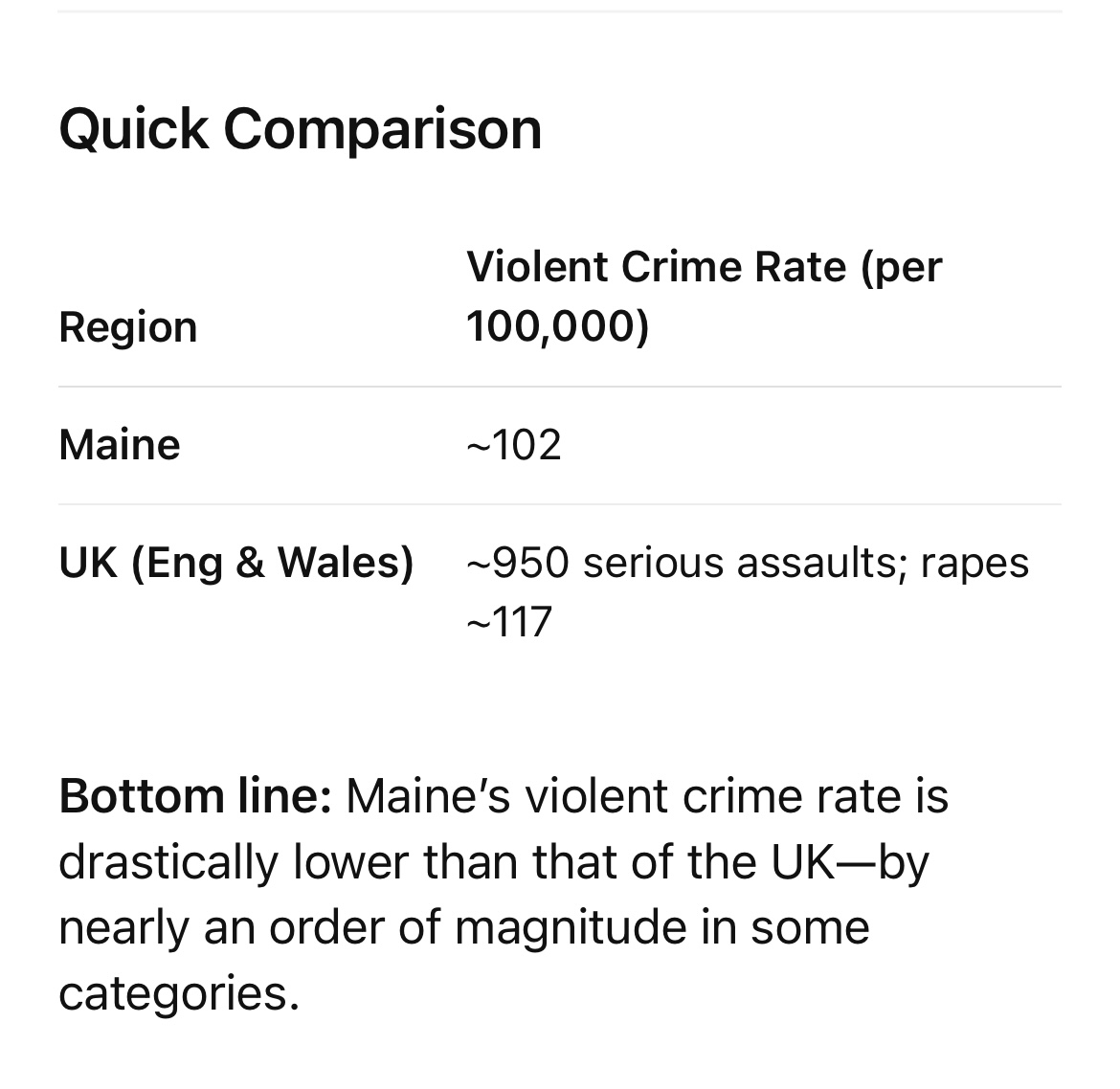Select the Region column header

pyautogui.click(x=128, y=327)
